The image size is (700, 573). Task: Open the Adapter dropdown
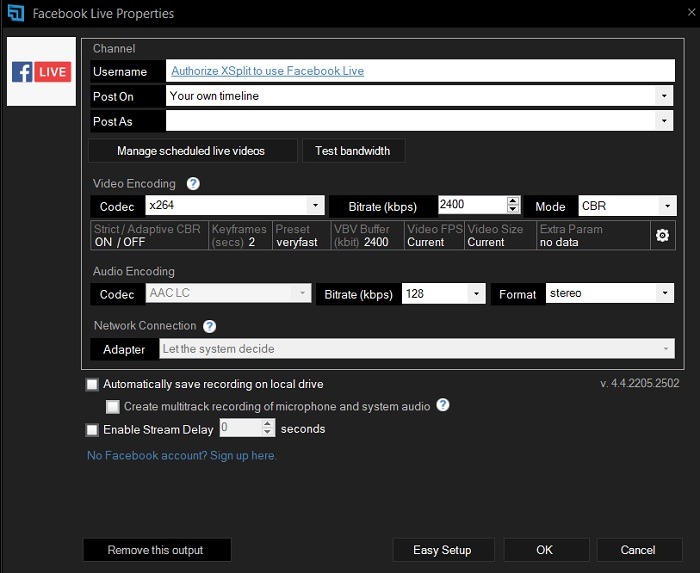(417, 349)
